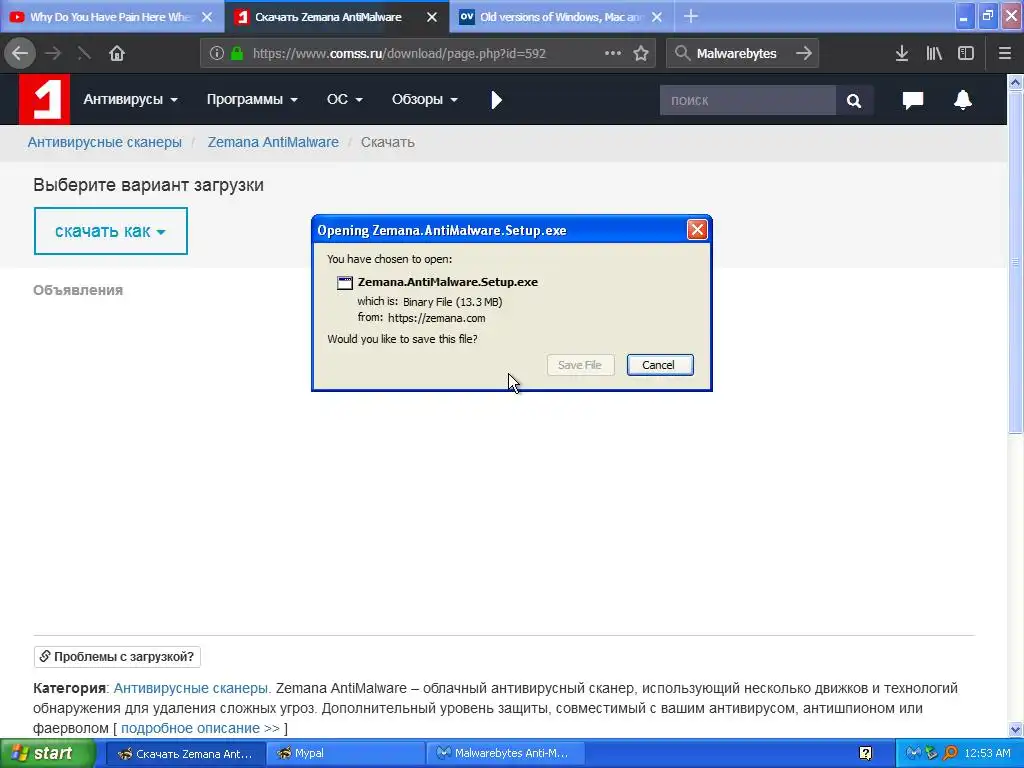
Task: Click the browser forward arrow
Action: coord(54,53)
